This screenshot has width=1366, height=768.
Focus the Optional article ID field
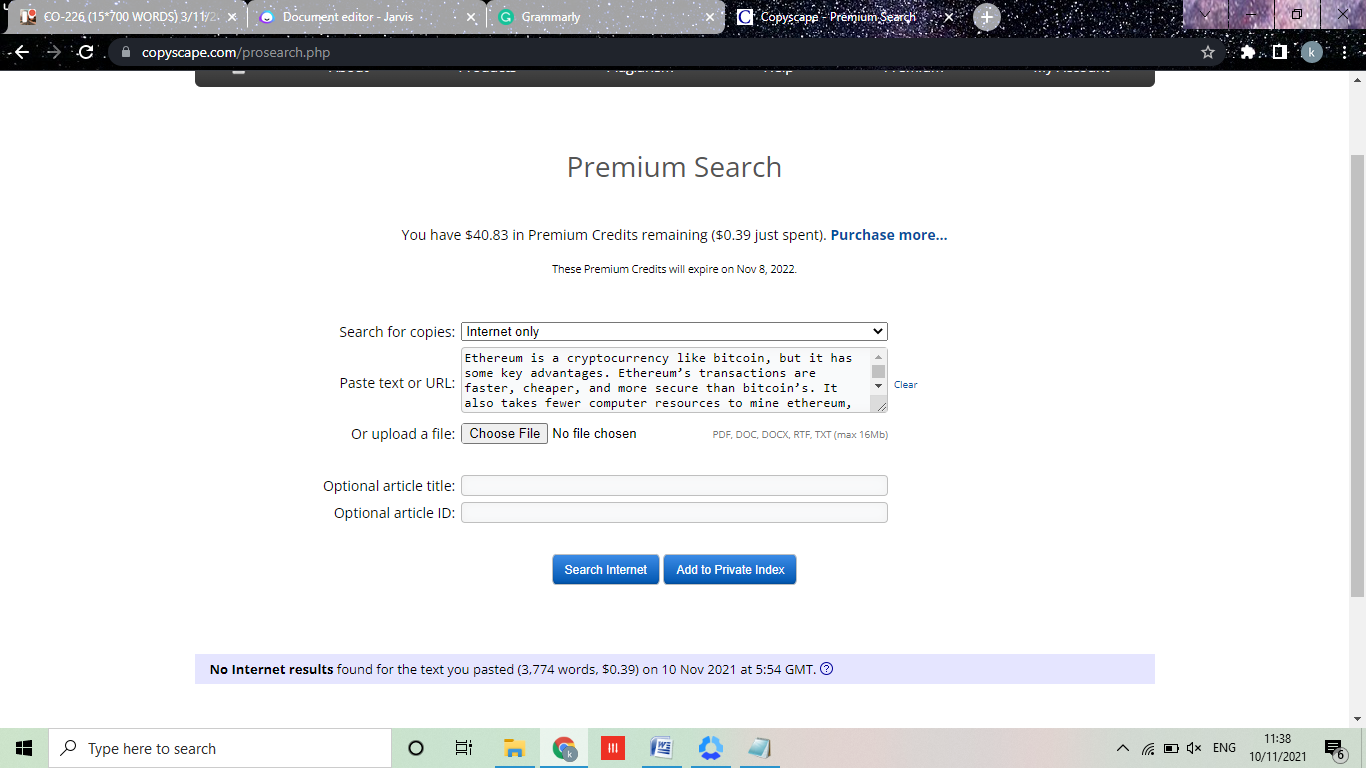tap(674, 513)
